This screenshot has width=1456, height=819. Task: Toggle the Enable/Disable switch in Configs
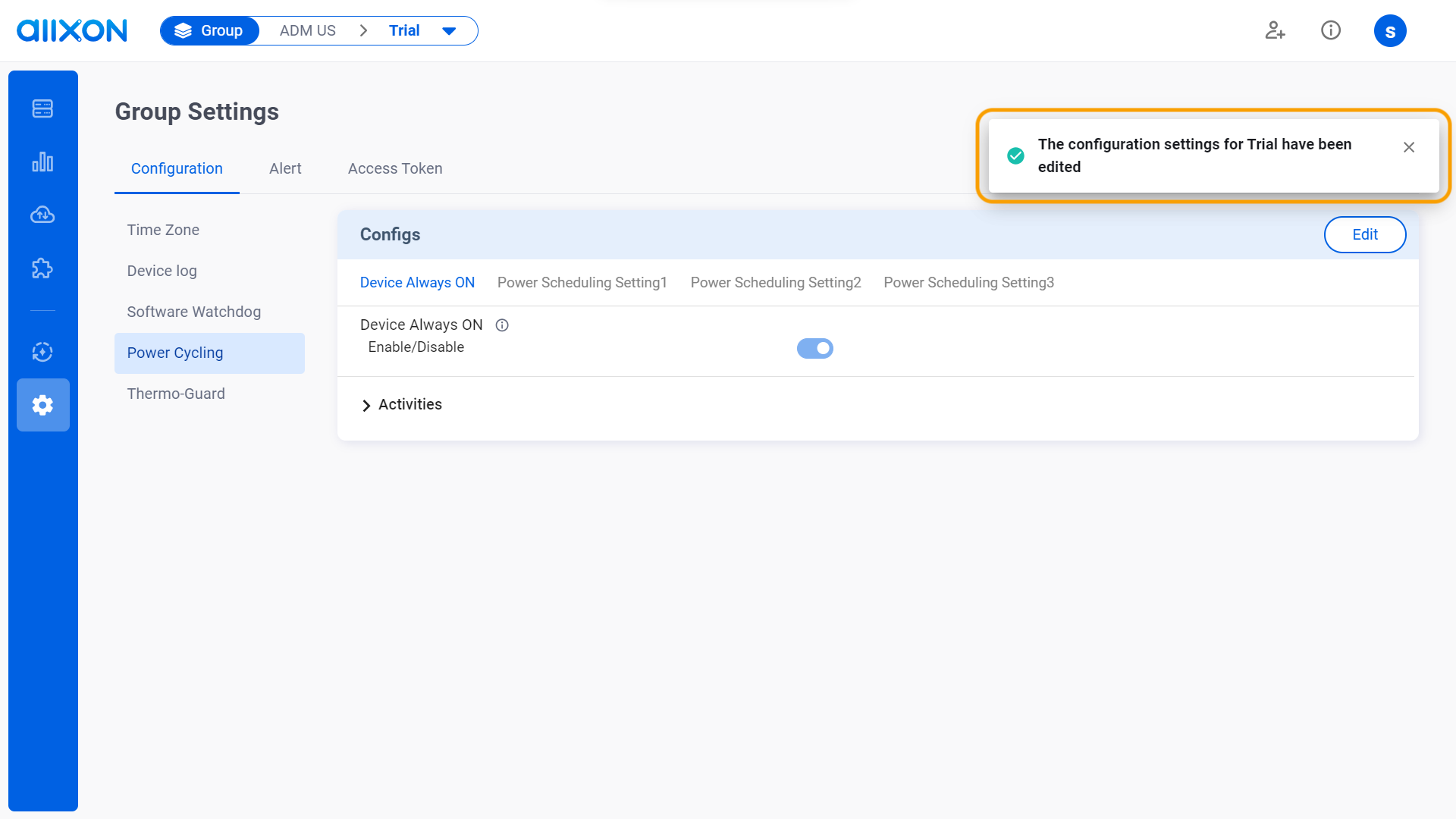click(x=814, y=348)
